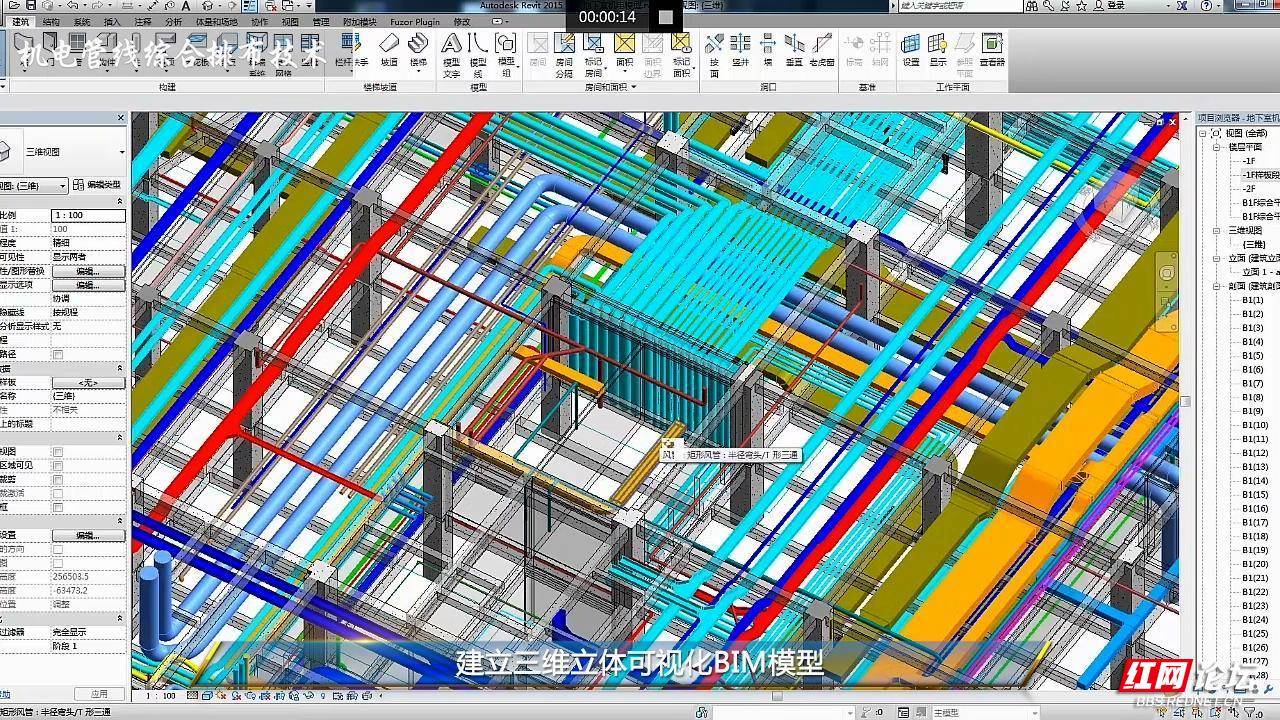The image size is (1280, 720).
Task: Collapse the 立面 elevations tree node
Action: (1218, 258)
